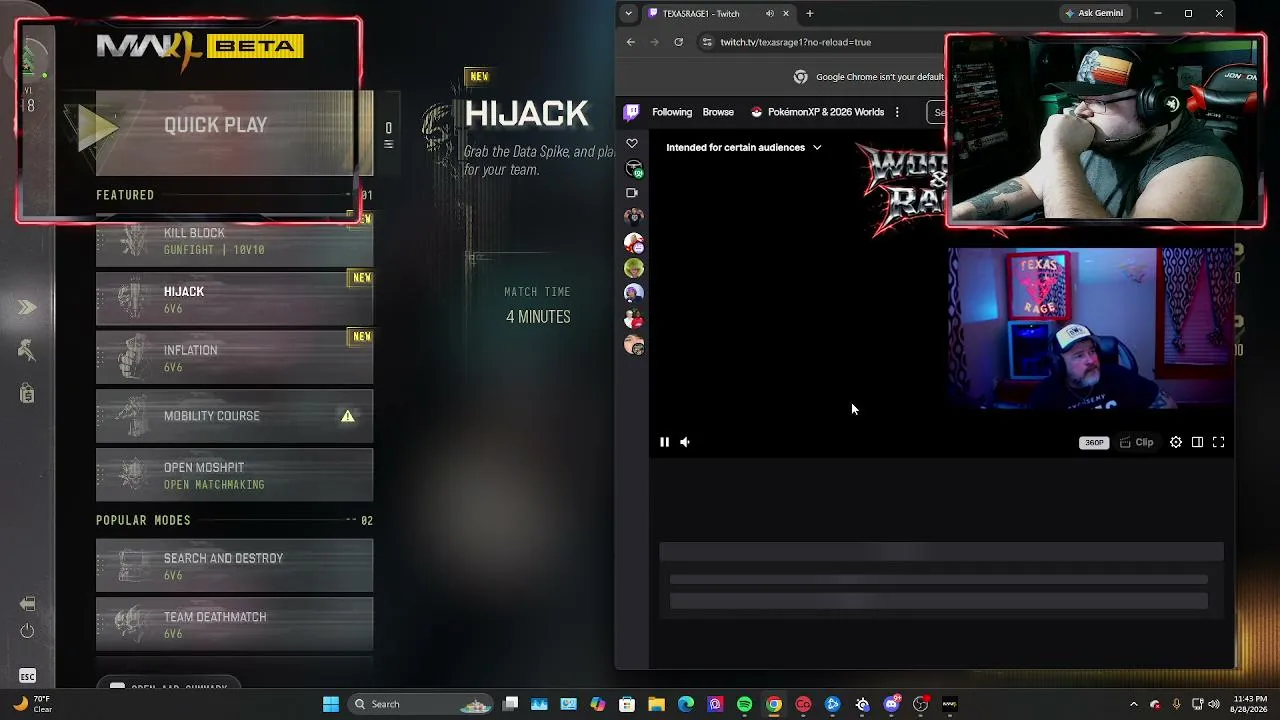1280x720 pixels.
Task: Go back in Chrome
Action: [x=630, y=42]
